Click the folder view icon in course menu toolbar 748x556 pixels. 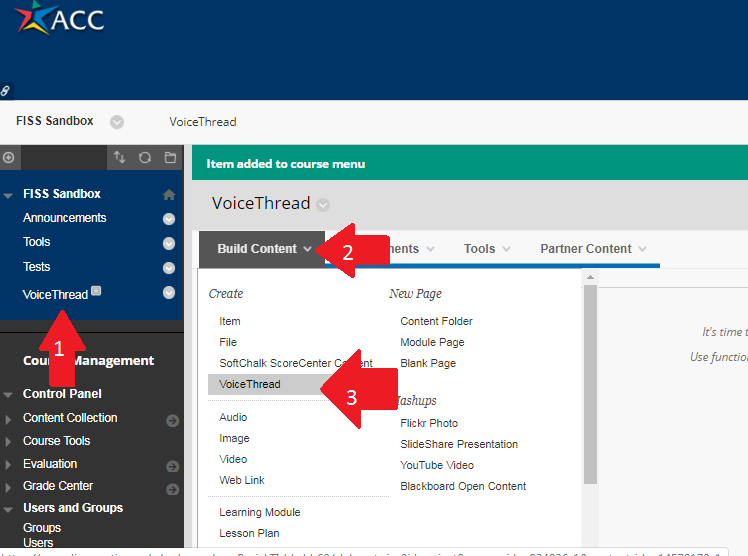click(170, 157)
